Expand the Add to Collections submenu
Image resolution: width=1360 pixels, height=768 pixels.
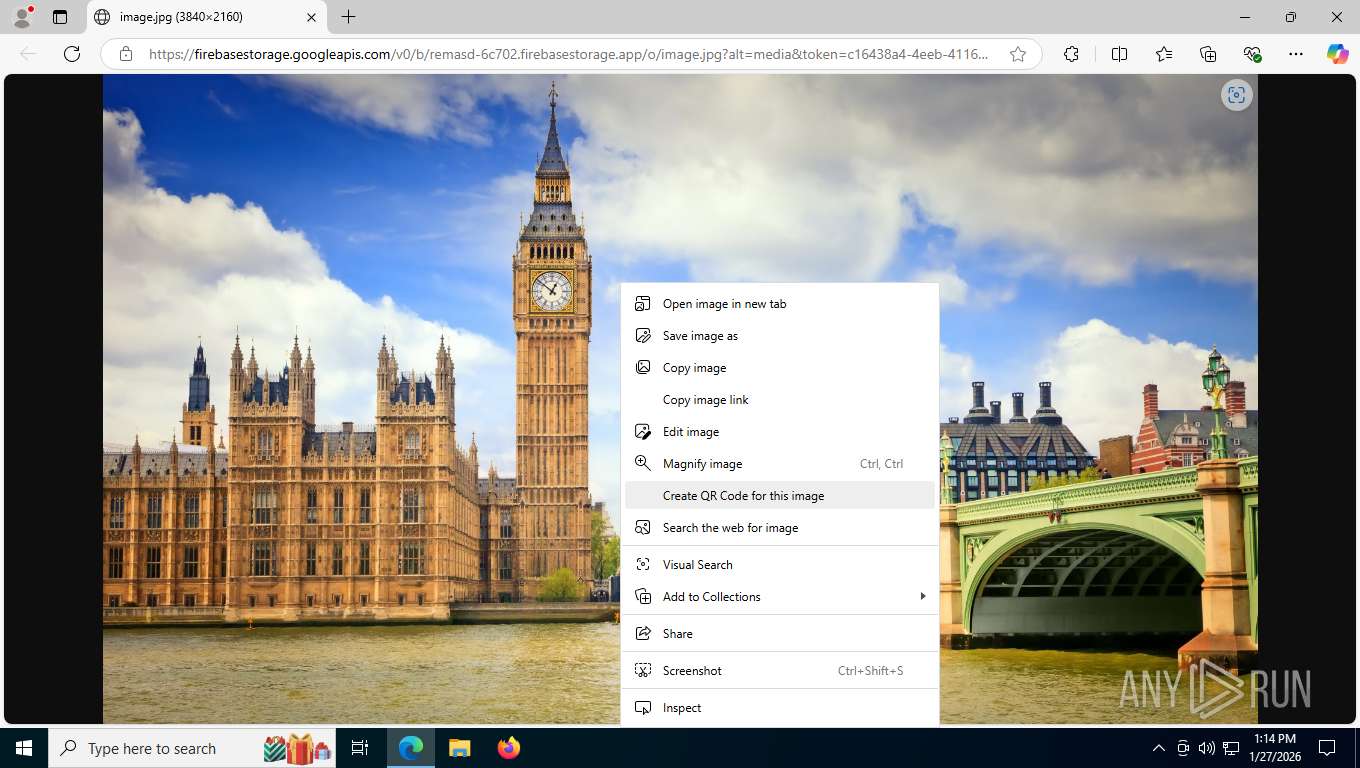point(780,597)
